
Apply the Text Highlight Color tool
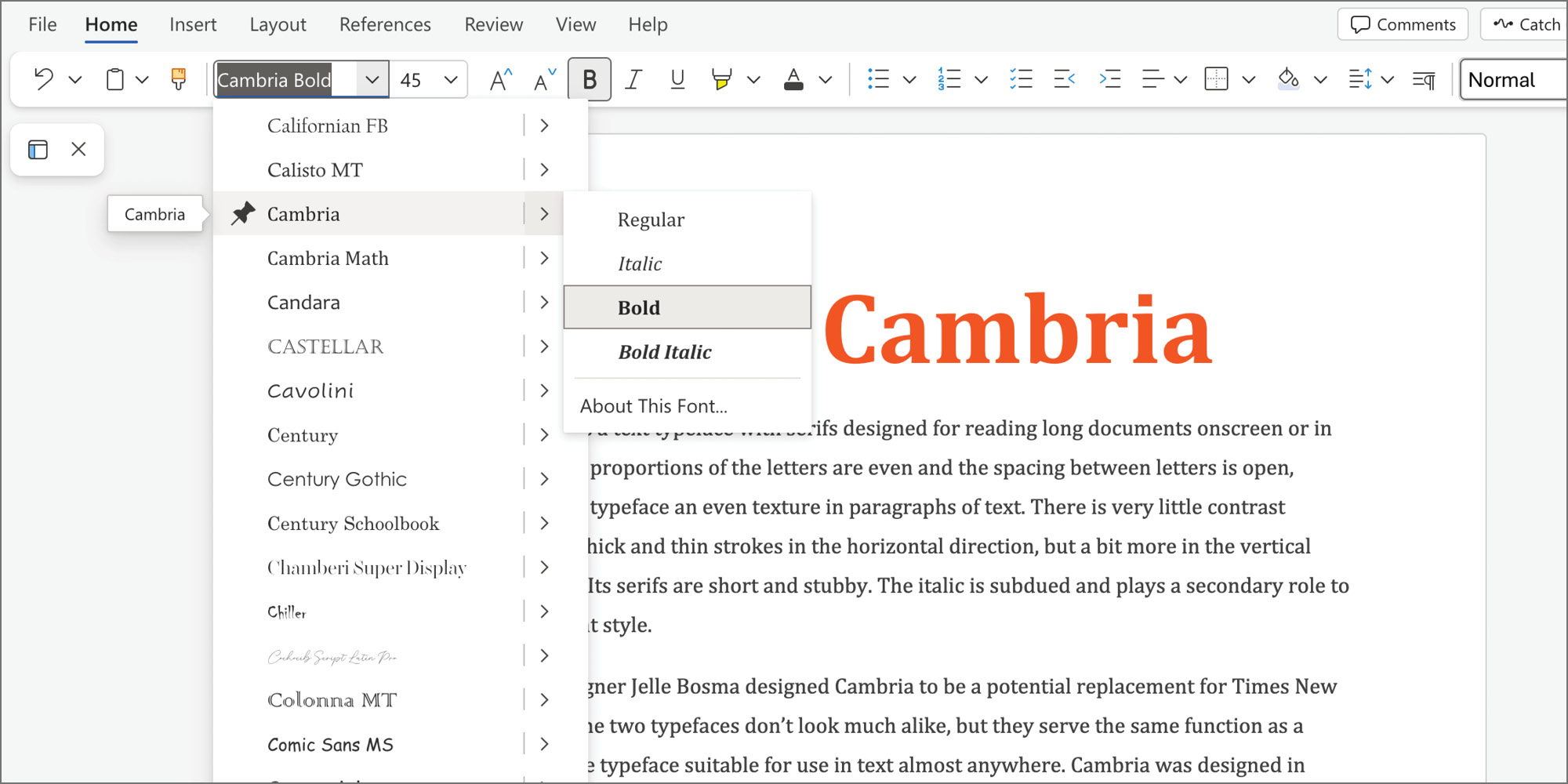tap(721, 79)
